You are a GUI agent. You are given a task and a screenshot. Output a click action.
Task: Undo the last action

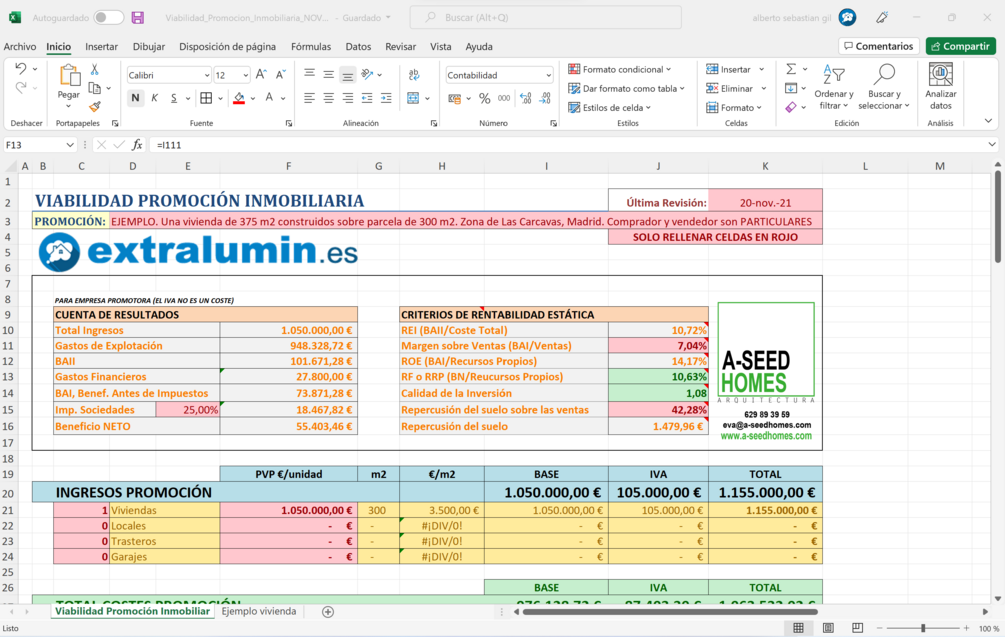[21, 69]
